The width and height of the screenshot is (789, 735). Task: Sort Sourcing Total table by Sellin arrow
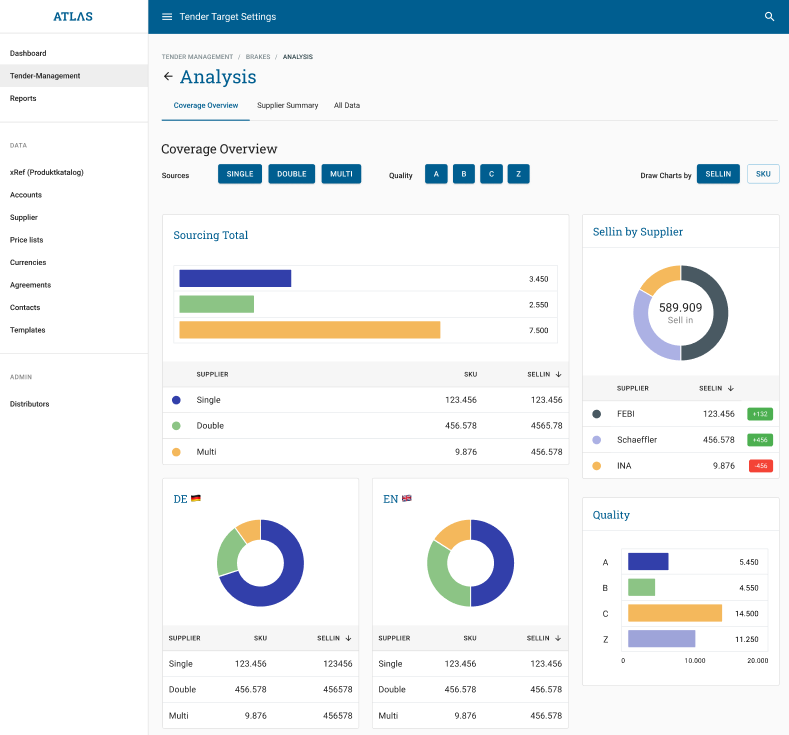point(559,374)
